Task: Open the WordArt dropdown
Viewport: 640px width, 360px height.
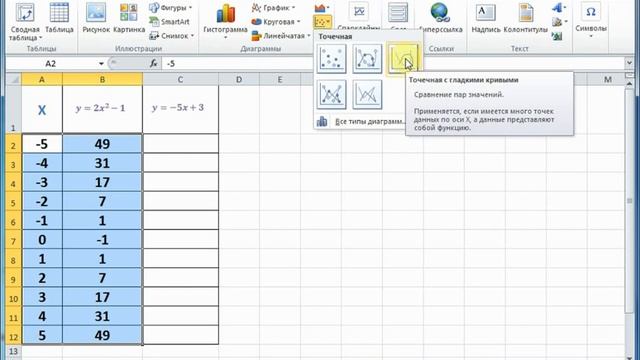Action: point(558,7)
